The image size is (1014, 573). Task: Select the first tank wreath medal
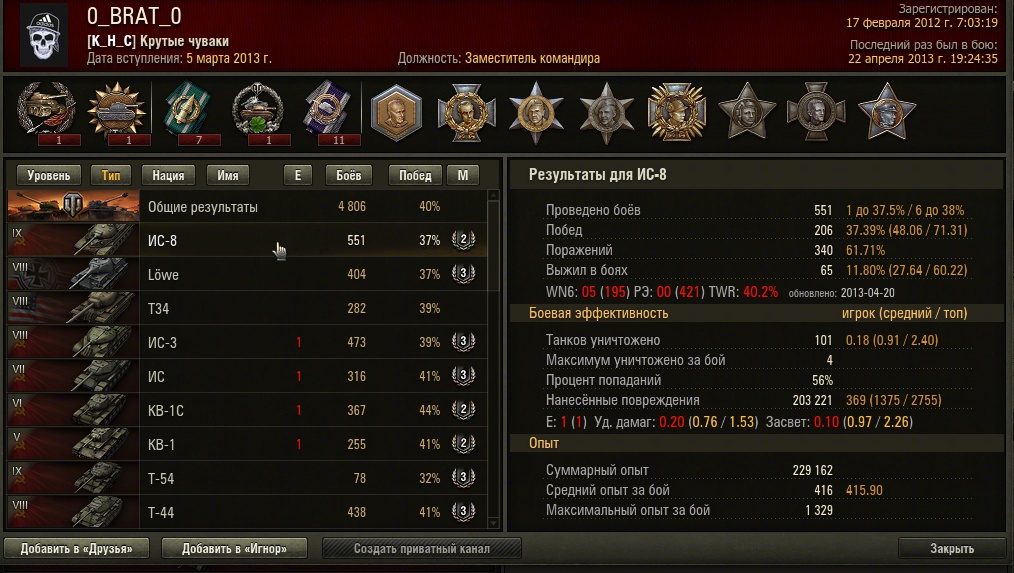(x=47, y=110)
